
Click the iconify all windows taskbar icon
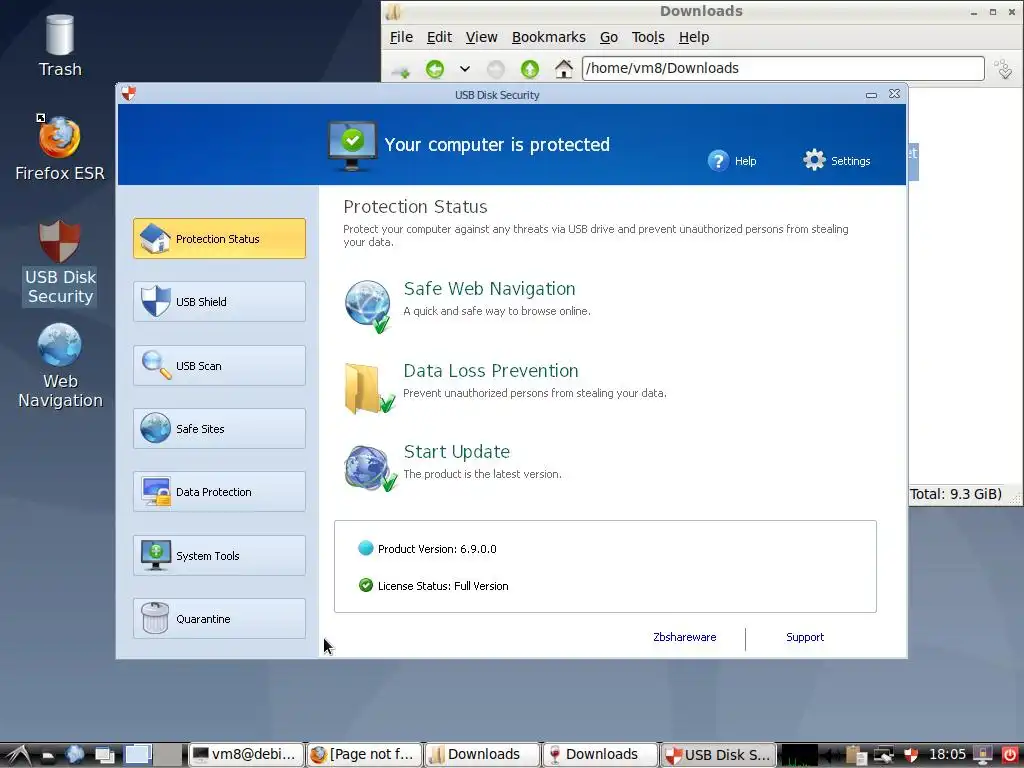pos(104,755)
